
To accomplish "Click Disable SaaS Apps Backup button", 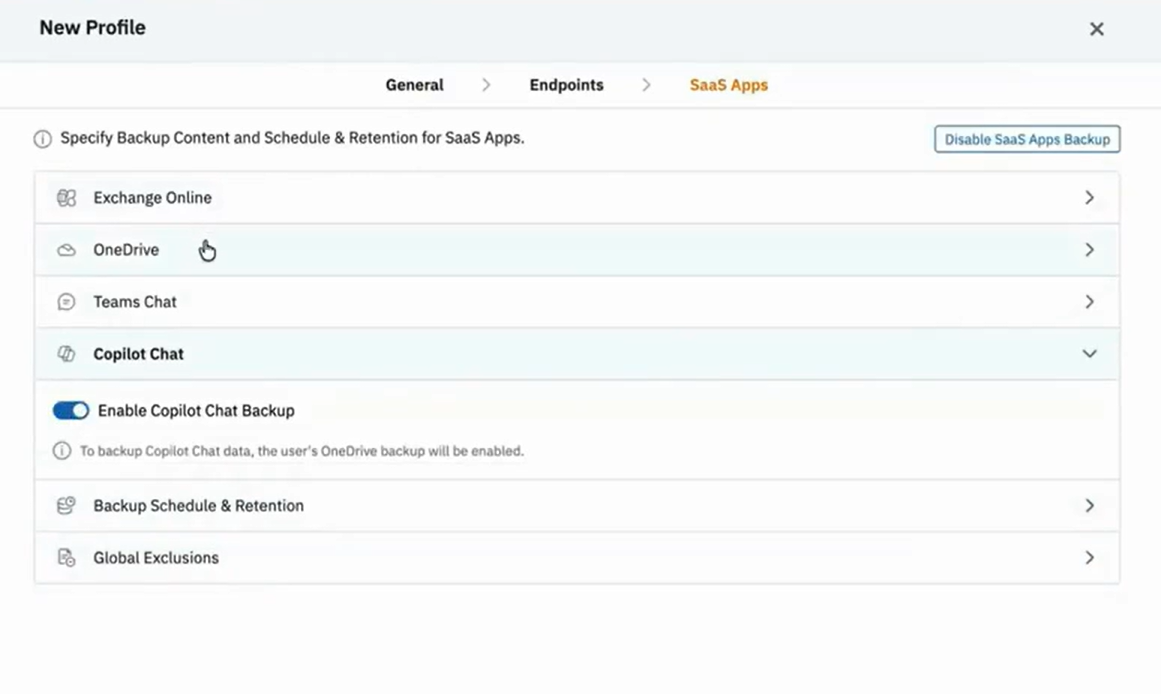I will coord(1027,139).
